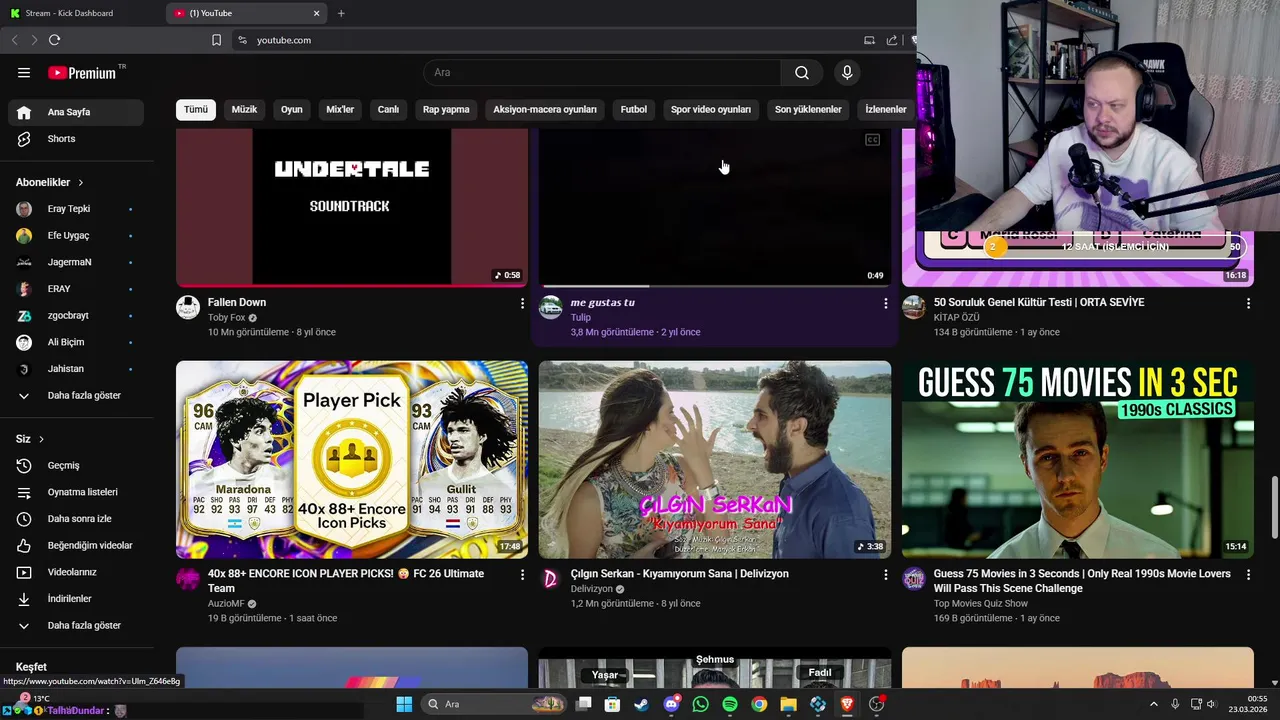This screenshot has width=1280, height=720.
Task: Open Toby Fox channel avatar
Action: [188, 307]
